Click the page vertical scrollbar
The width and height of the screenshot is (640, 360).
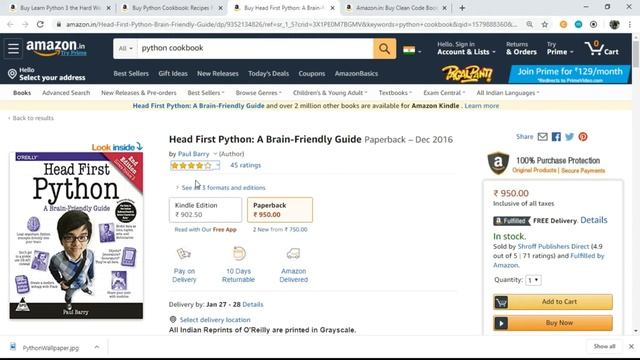[x=636, y=53]
